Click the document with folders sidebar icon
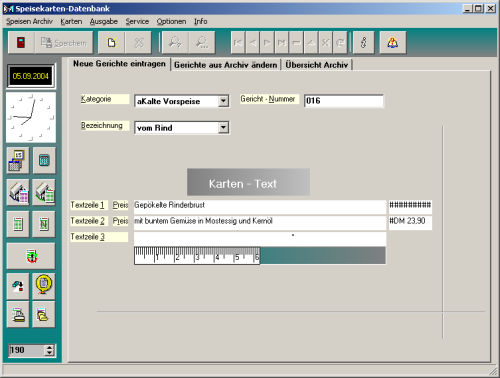500x378 pixels. (x=44, y=315)
